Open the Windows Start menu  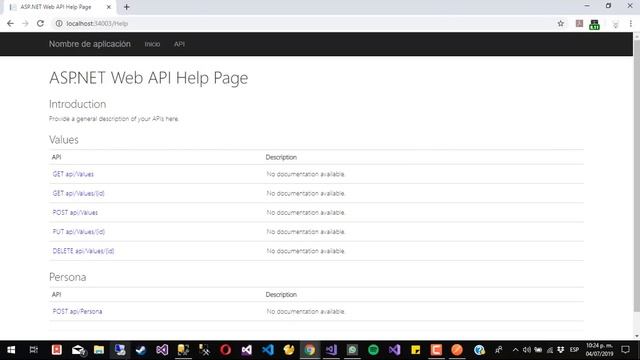pyautogui.click(x=11, y=350)
